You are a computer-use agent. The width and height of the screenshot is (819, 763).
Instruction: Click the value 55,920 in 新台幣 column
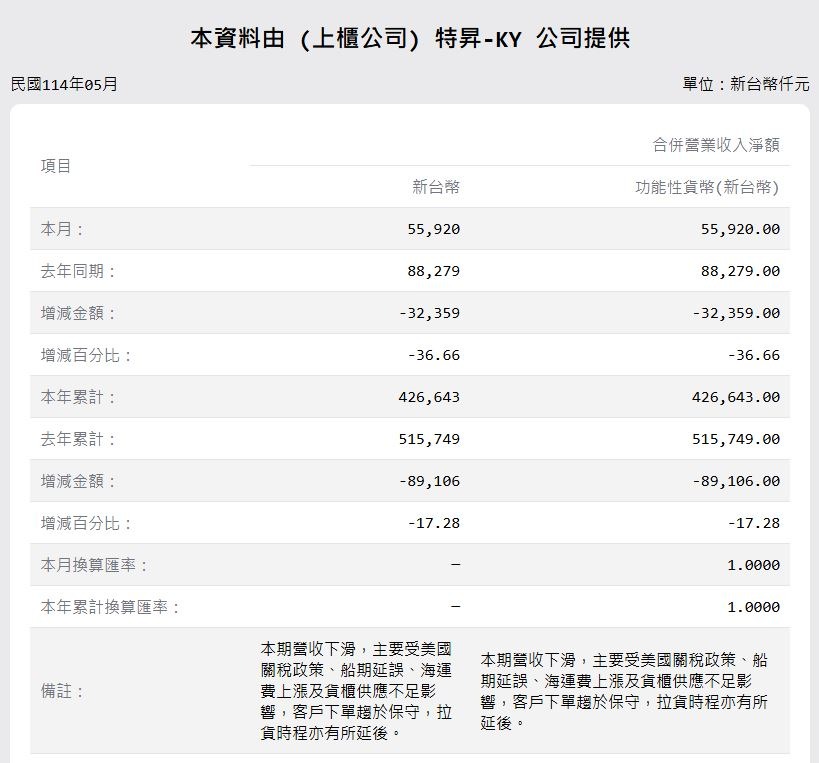pos(434,229)
